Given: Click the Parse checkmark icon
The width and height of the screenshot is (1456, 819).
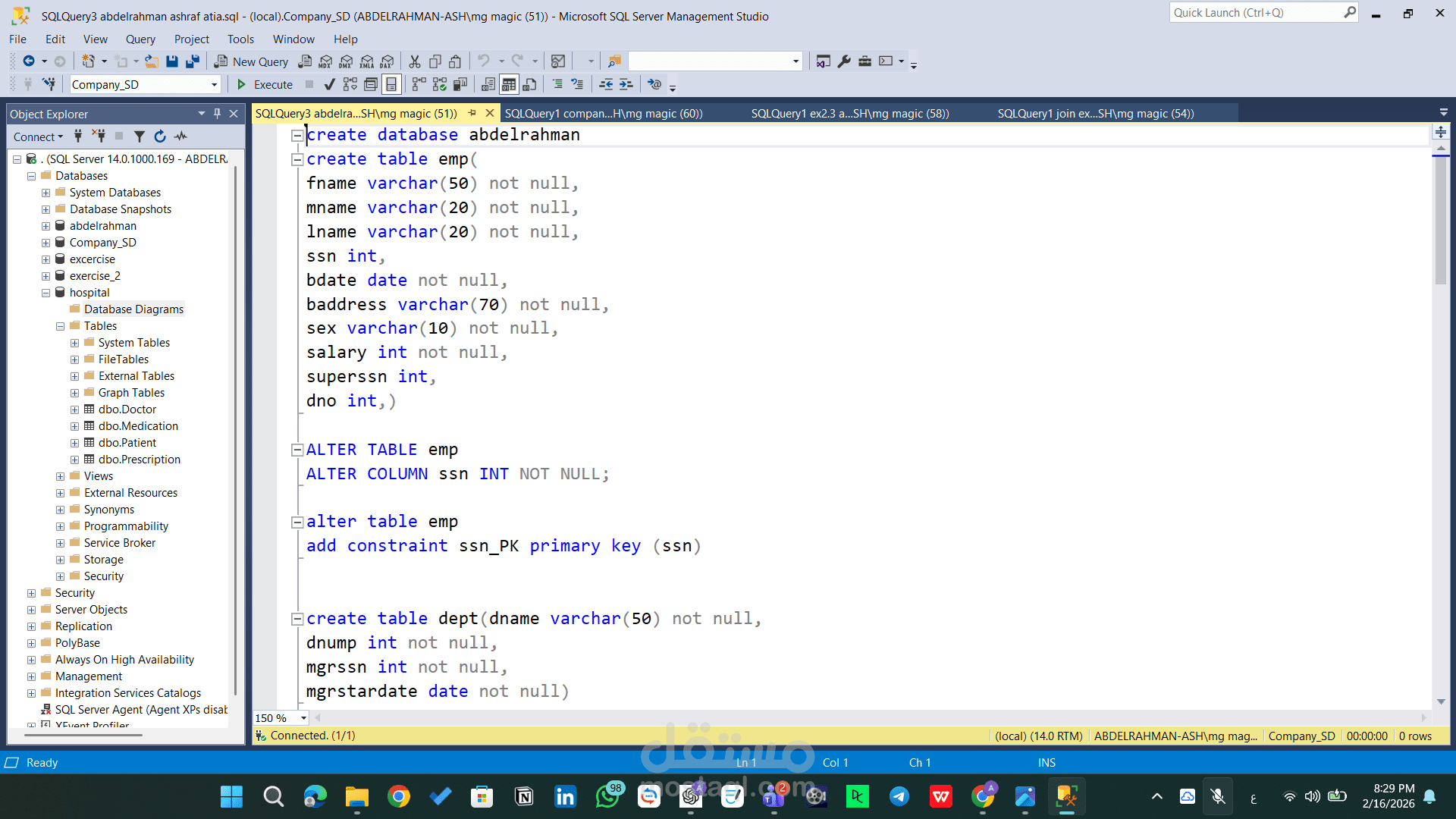Looking at the screenshot, I should 329,84.
